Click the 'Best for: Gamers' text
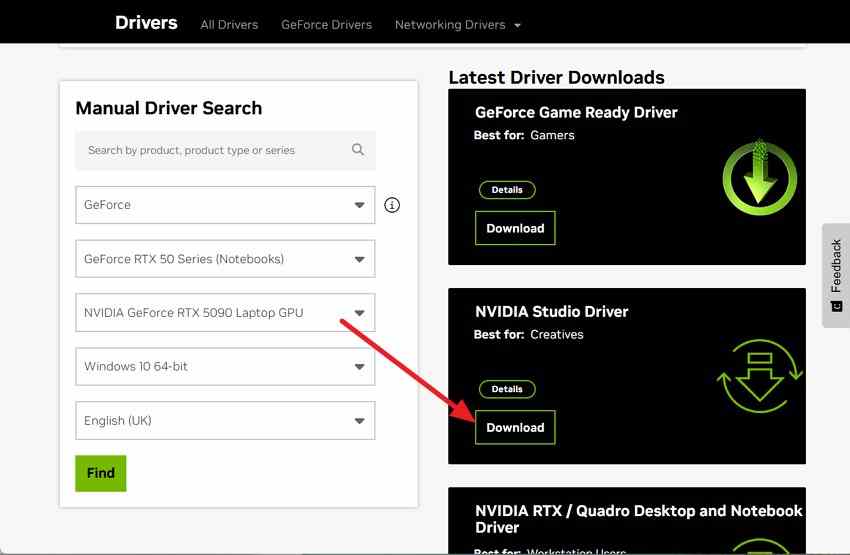This screenshot has width=850, height=555. click(x=524, y=135)
